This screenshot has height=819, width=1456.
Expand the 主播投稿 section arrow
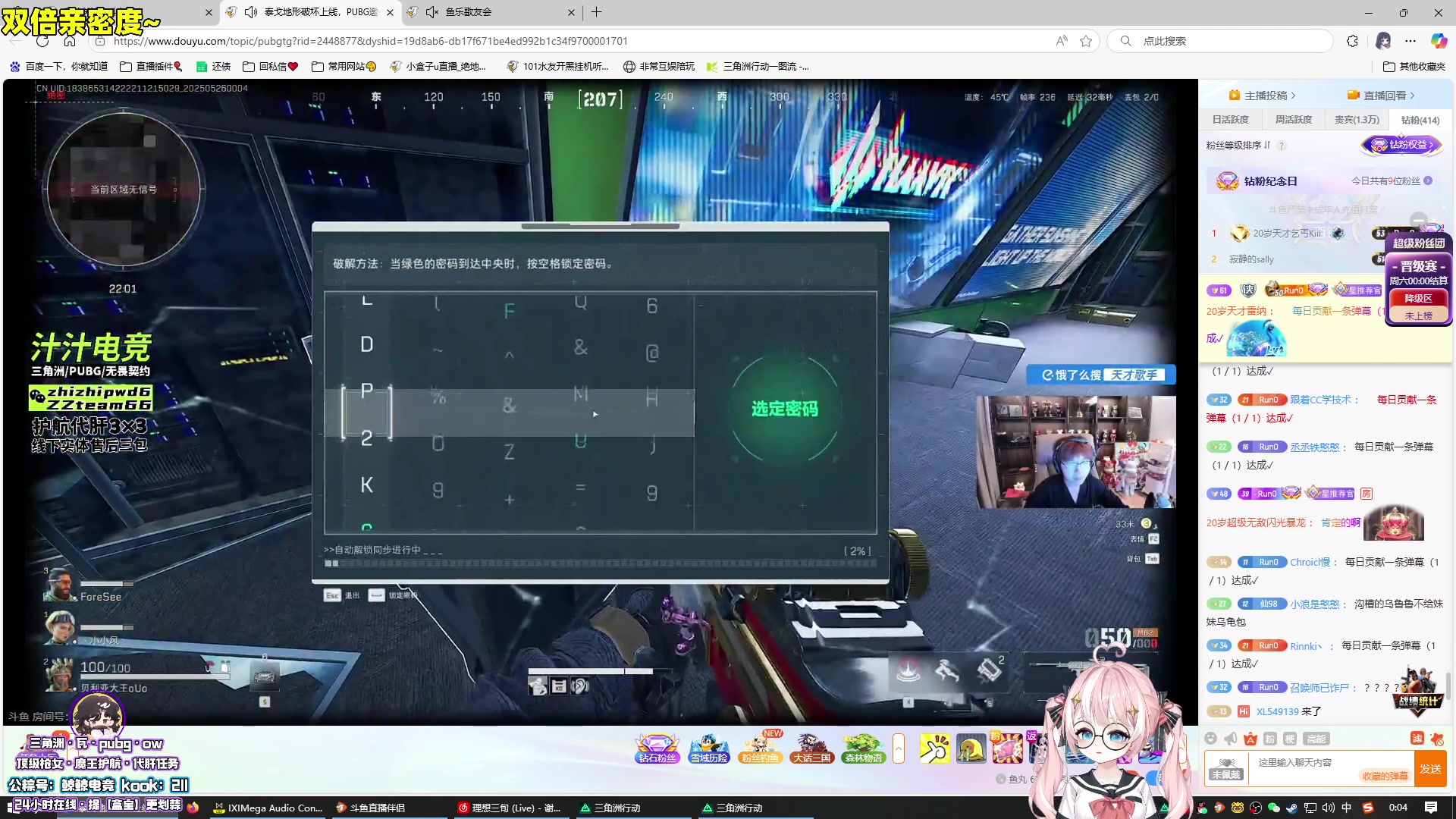click(1293, 96)
